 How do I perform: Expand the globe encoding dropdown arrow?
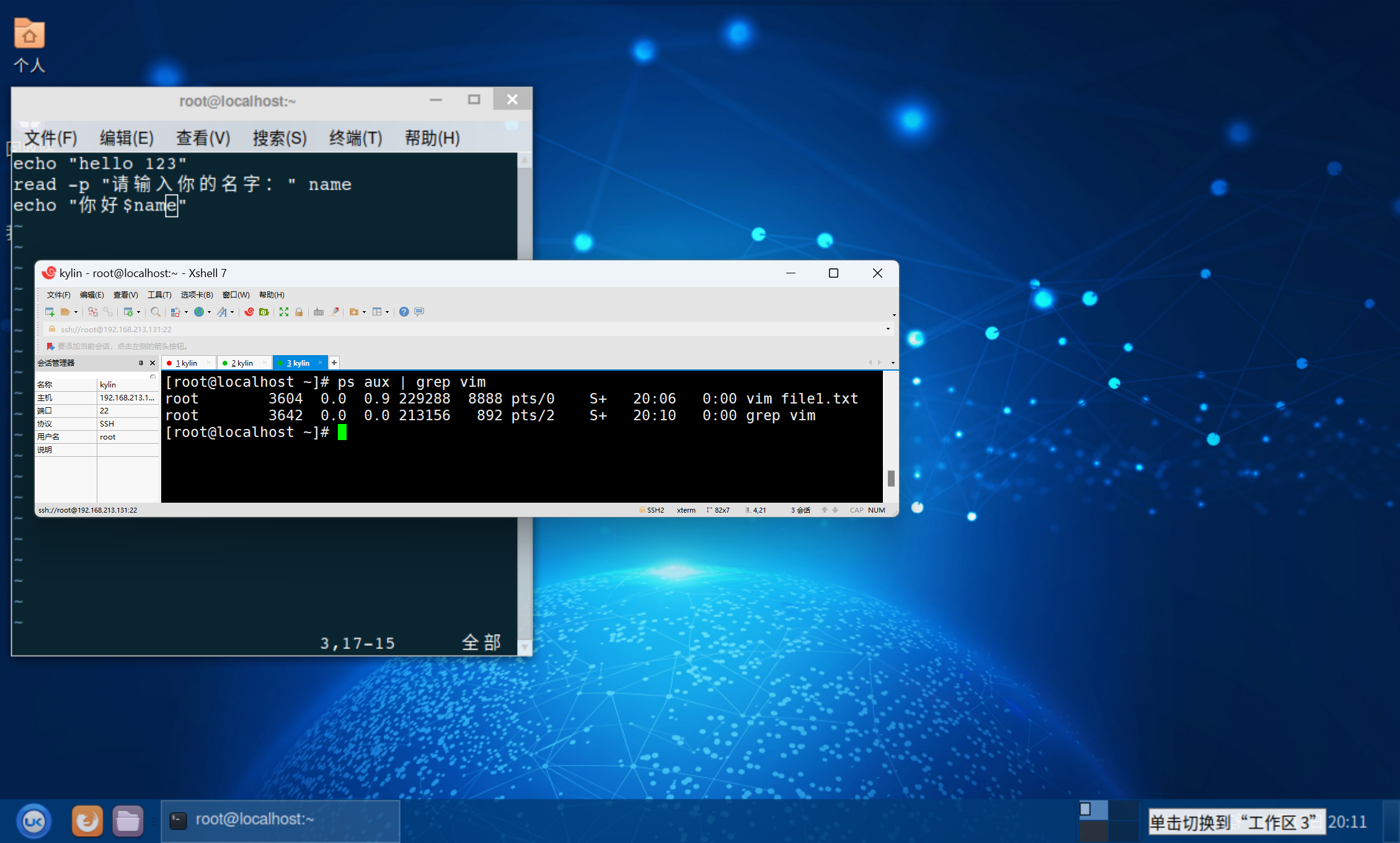pyautogui.click(x=209, y=312)
